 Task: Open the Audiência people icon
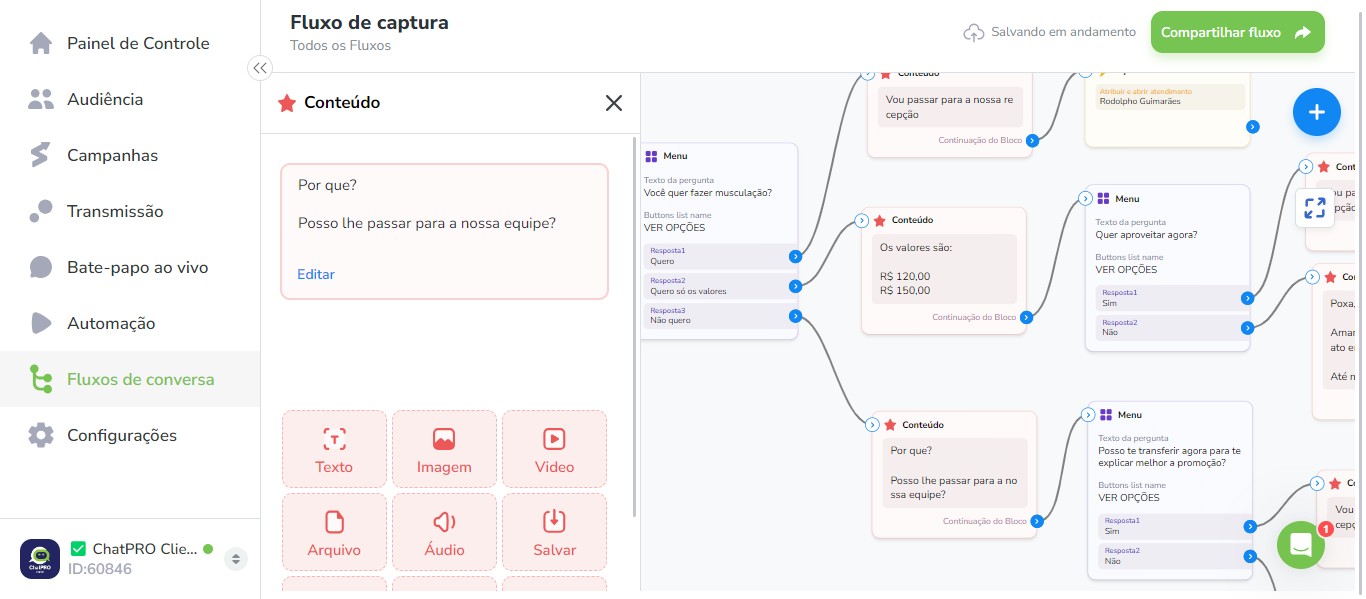[41, 99]
